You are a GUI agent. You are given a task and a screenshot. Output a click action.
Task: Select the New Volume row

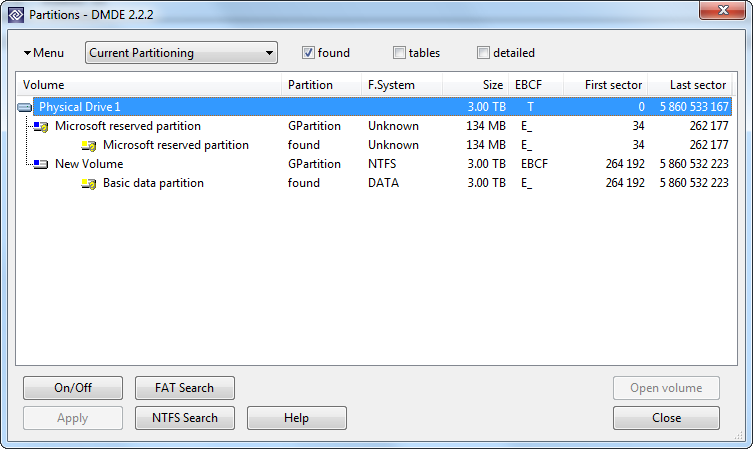click(383, 164)
